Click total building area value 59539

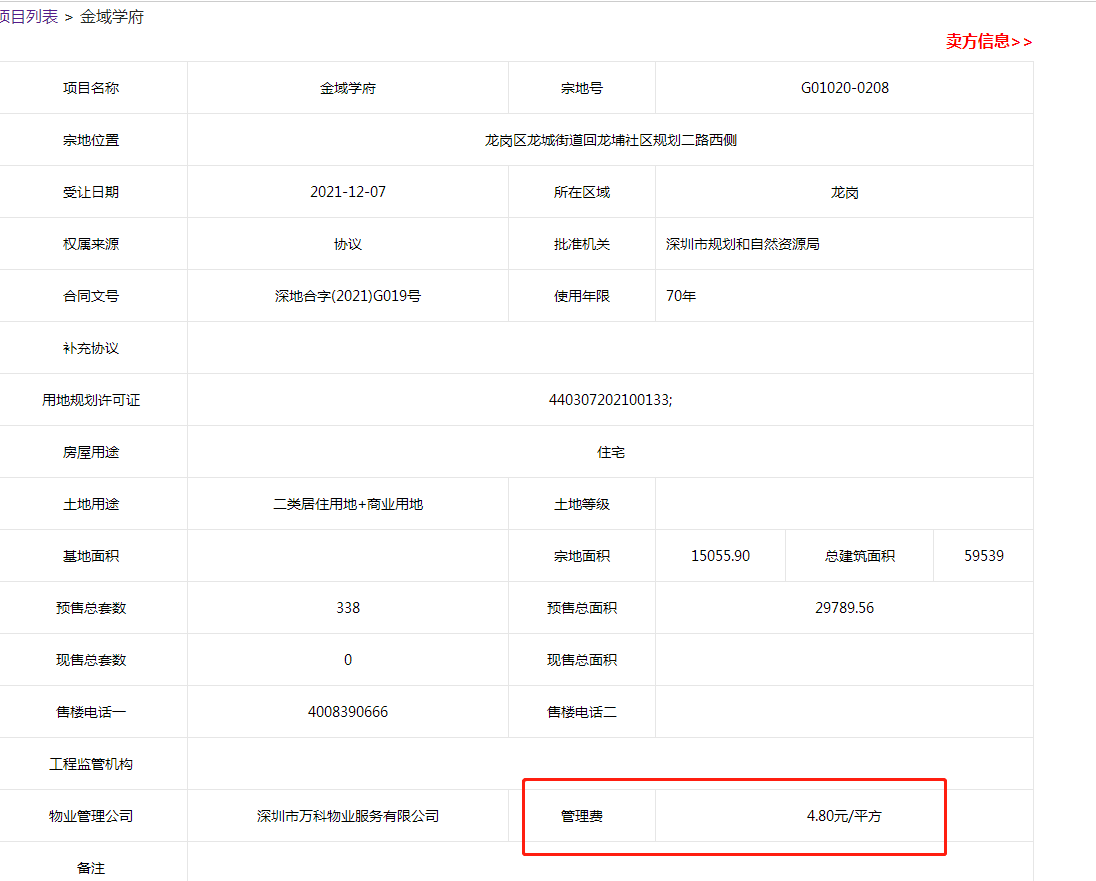983,556
